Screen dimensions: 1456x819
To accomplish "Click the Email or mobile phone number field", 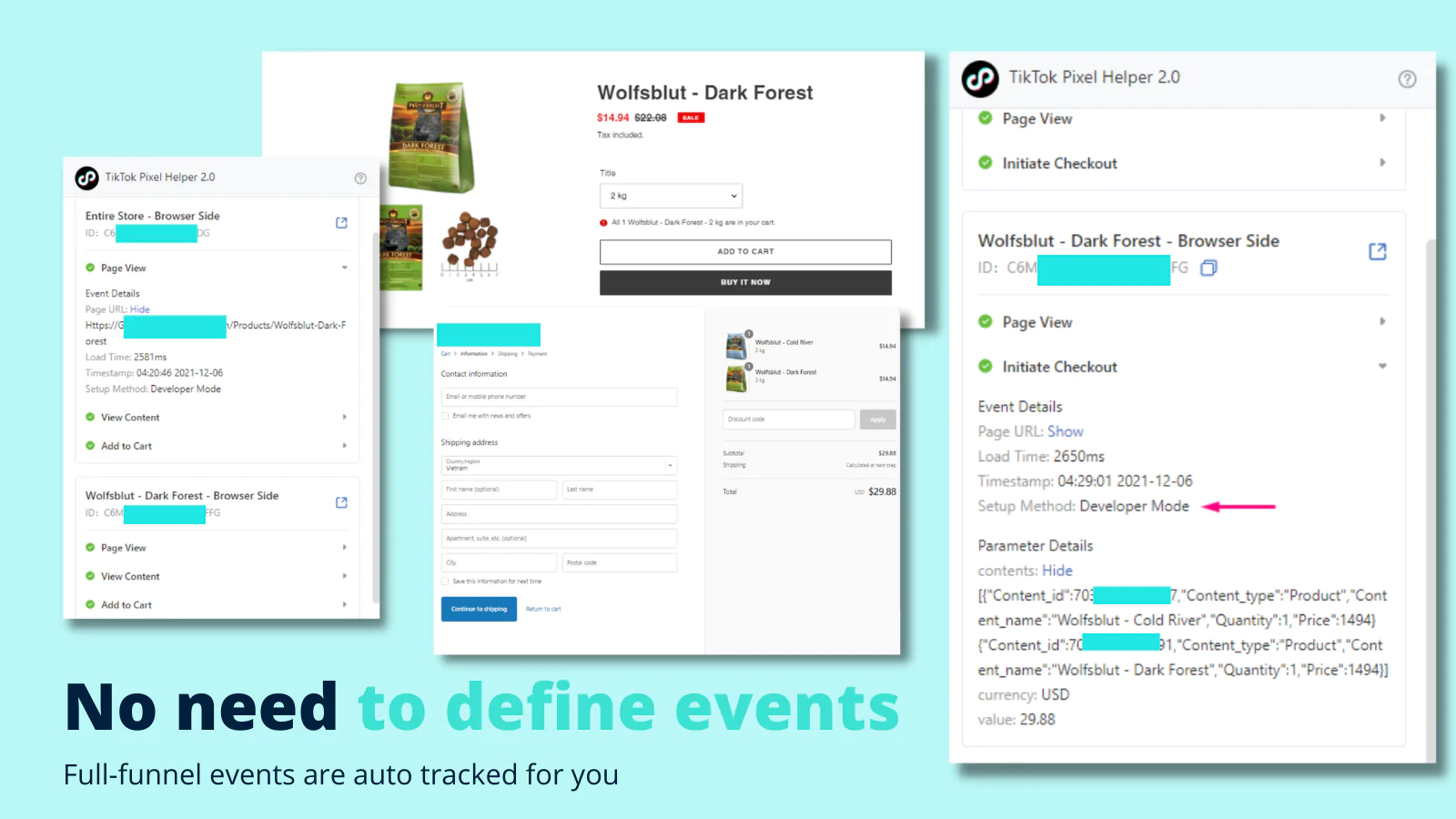I will point(559,397).
